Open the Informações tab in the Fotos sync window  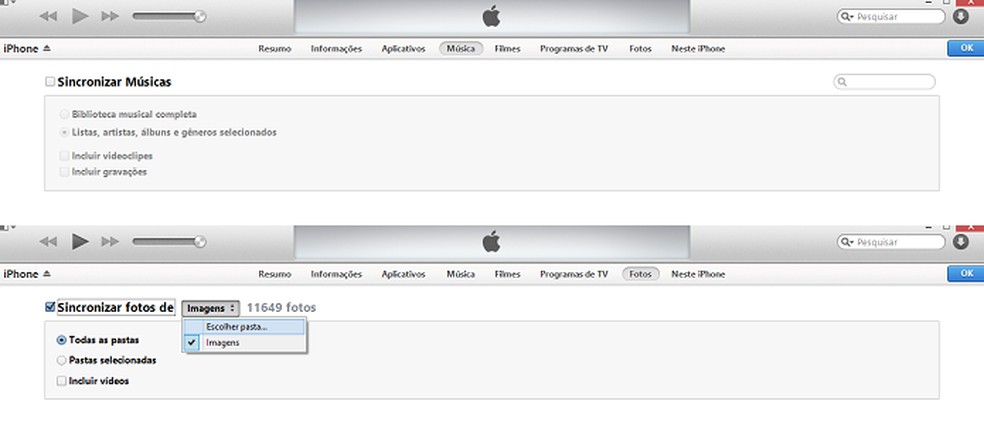[336, 274]
